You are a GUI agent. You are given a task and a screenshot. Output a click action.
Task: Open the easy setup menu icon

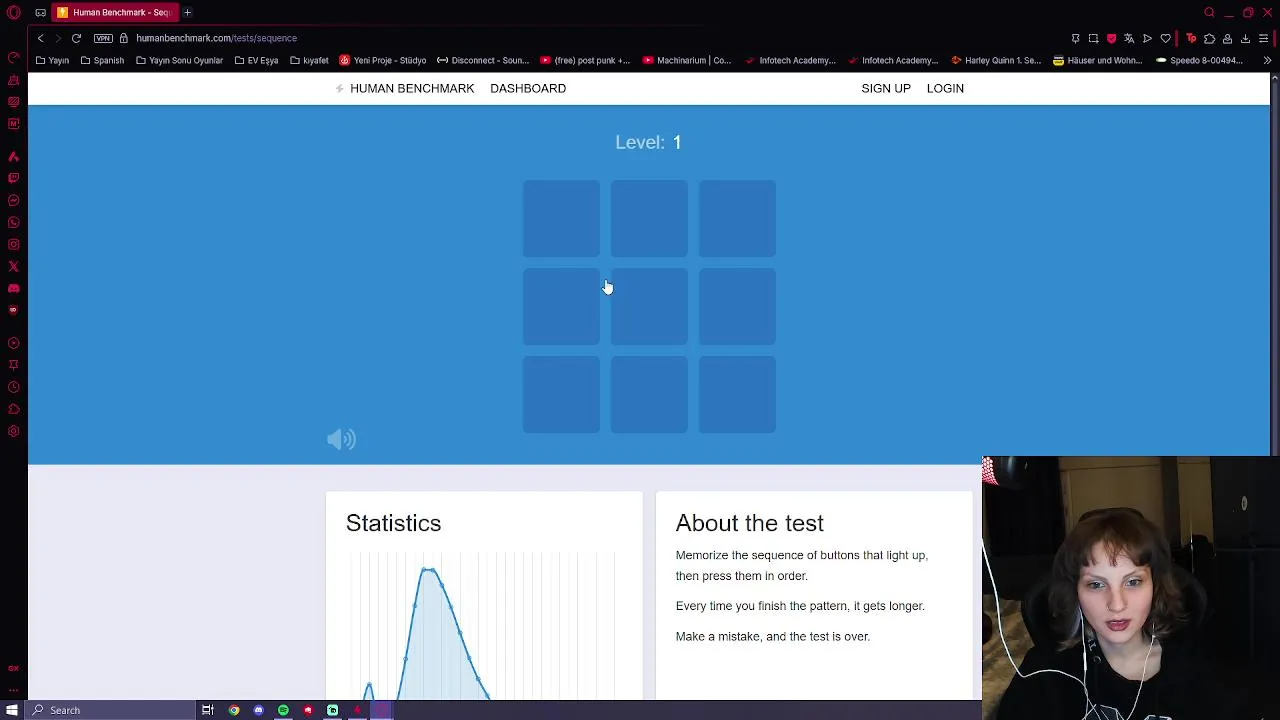tap(1264, 38)
